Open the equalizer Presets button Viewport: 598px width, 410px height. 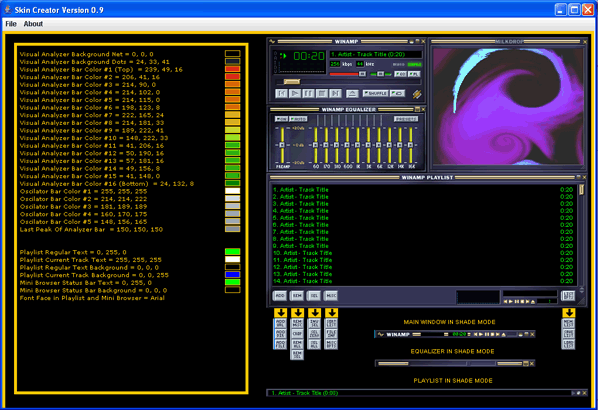pyautogui.click(x=406, y=119)
